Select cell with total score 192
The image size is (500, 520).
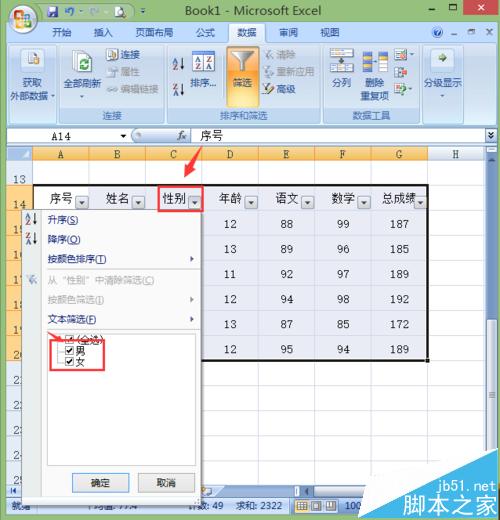click(399, 299)
